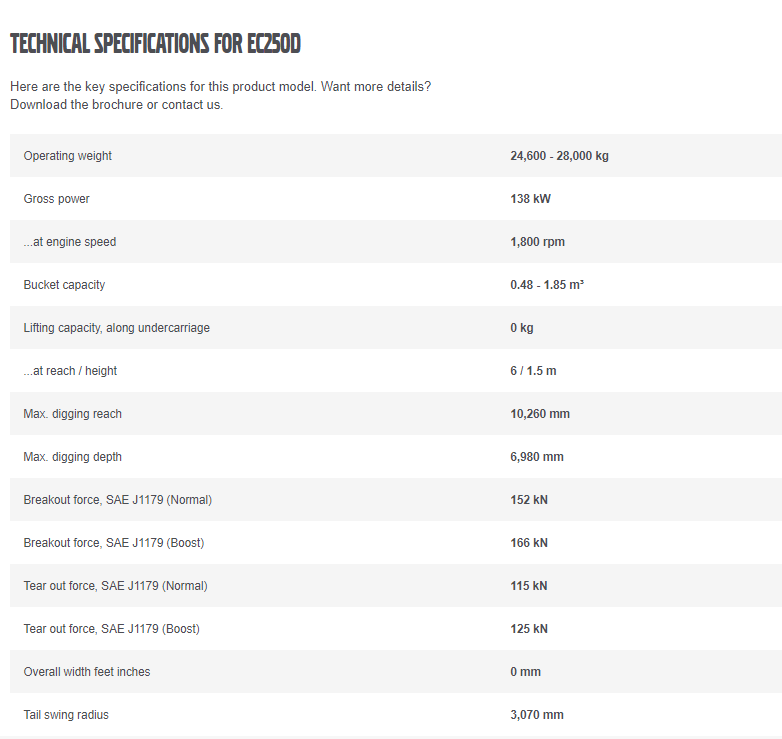Click the 10,260 mm value
This screenshot has width=782, height=739.
click(540, 414)
